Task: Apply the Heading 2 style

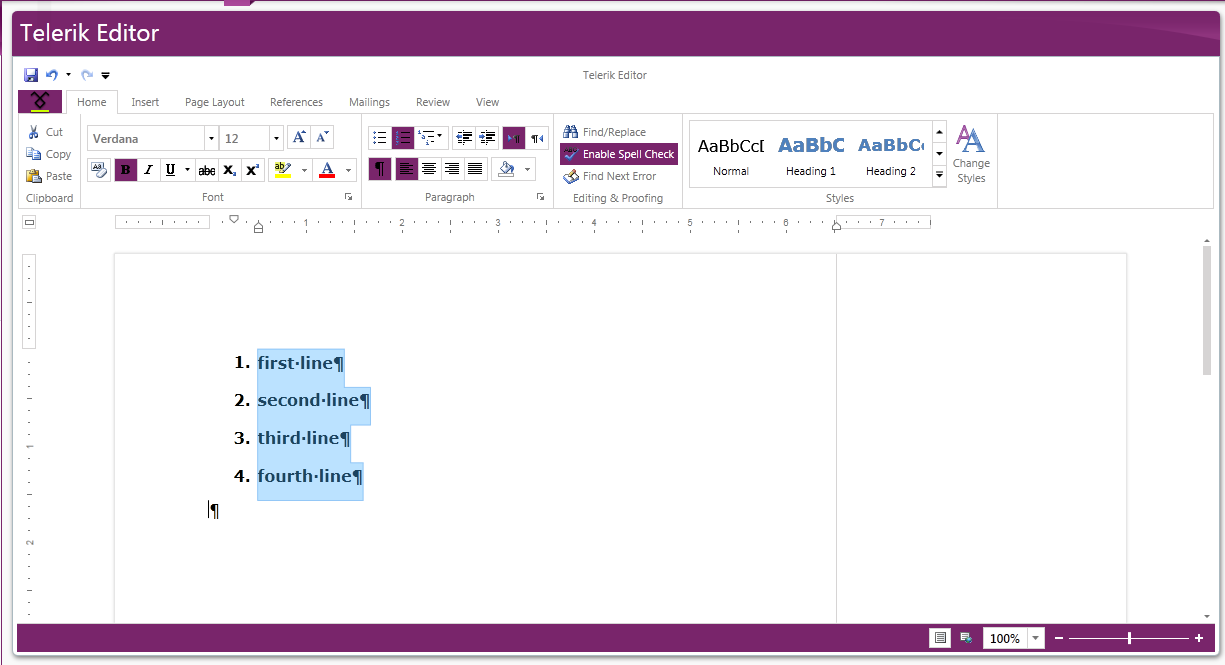Action: click(890, 154)
